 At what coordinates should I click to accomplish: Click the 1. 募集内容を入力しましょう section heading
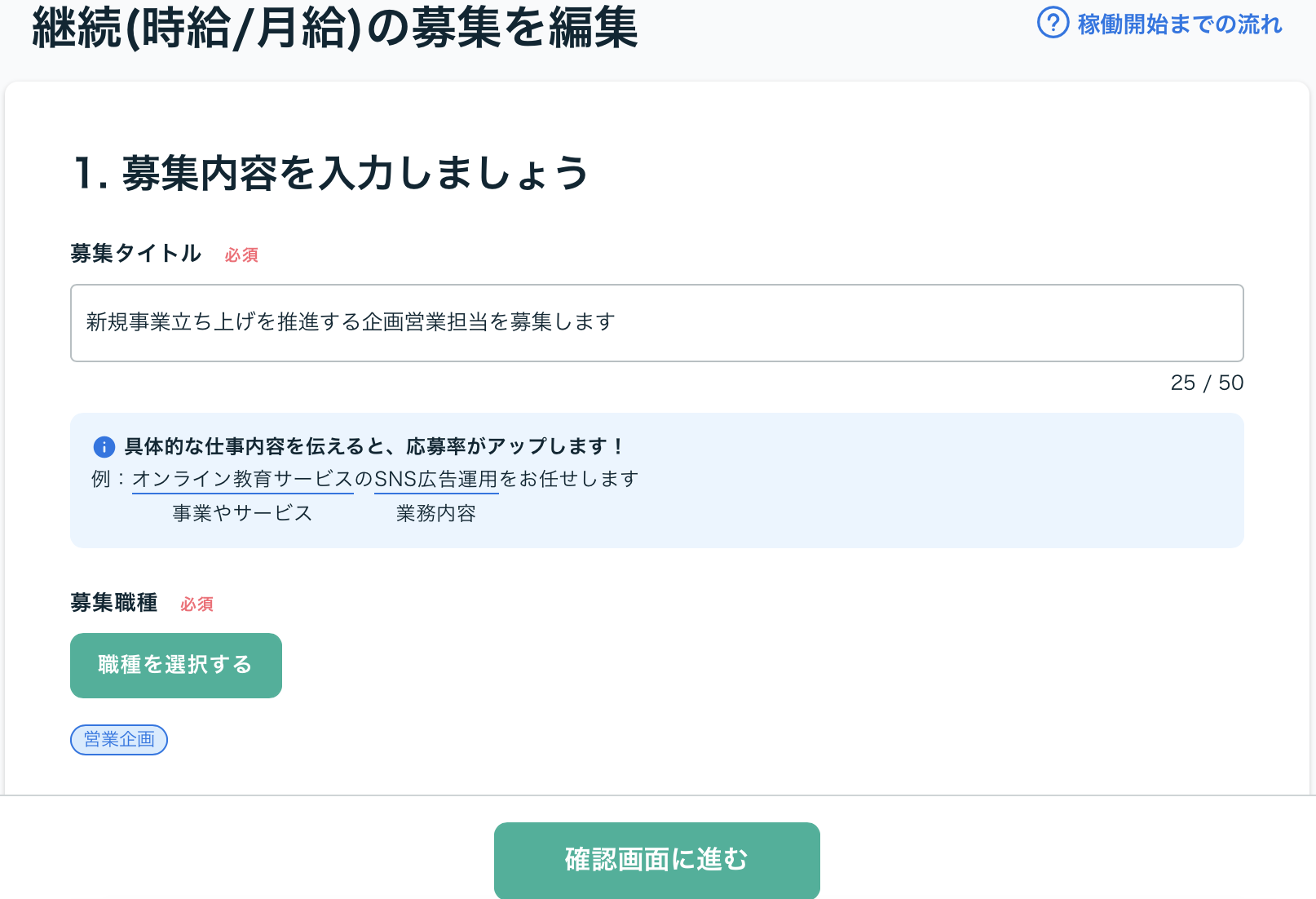coord(330,173)
